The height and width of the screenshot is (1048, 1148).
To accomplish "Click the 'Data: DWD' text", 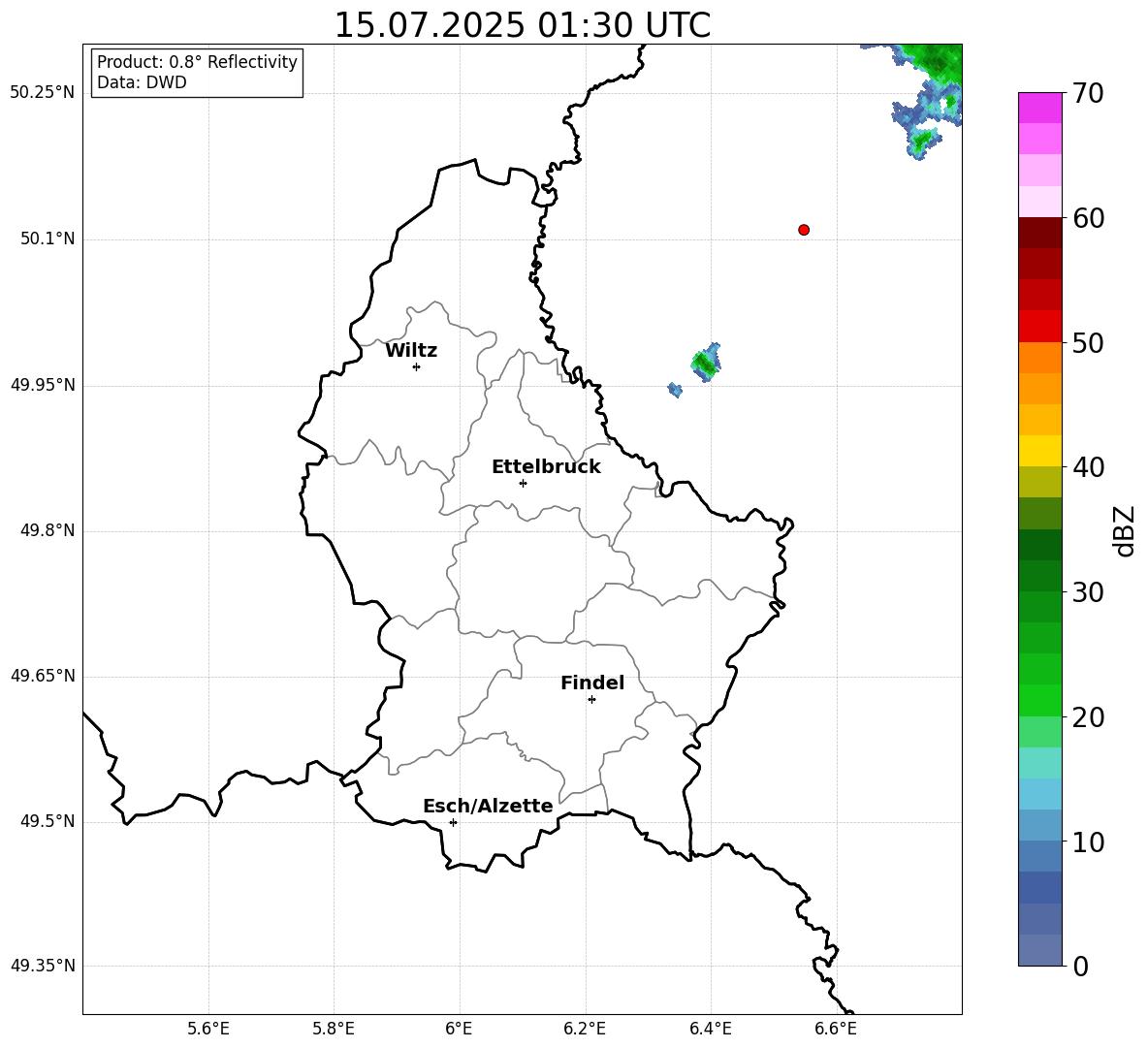I will point(142,82).
